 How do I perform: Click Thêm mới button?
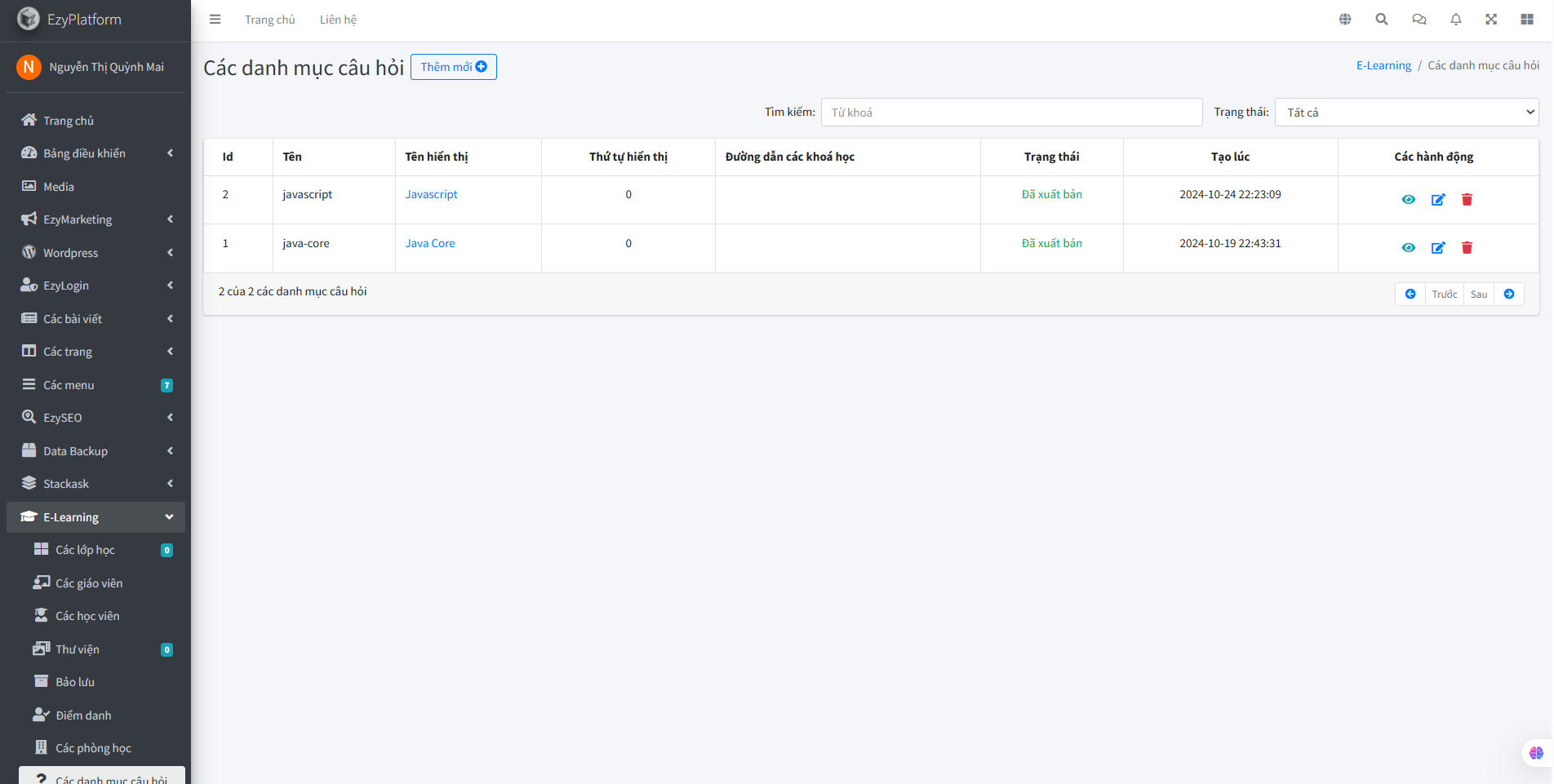tap(454, 67)
